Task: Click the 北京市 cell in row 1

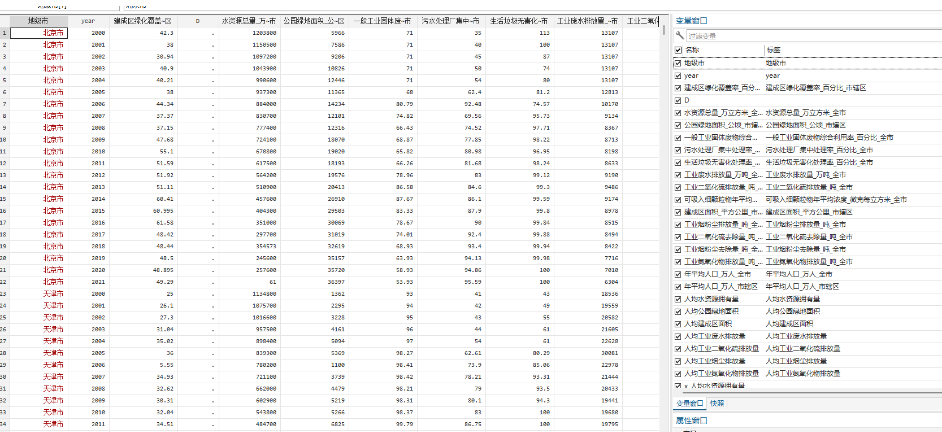Action: 39,33
